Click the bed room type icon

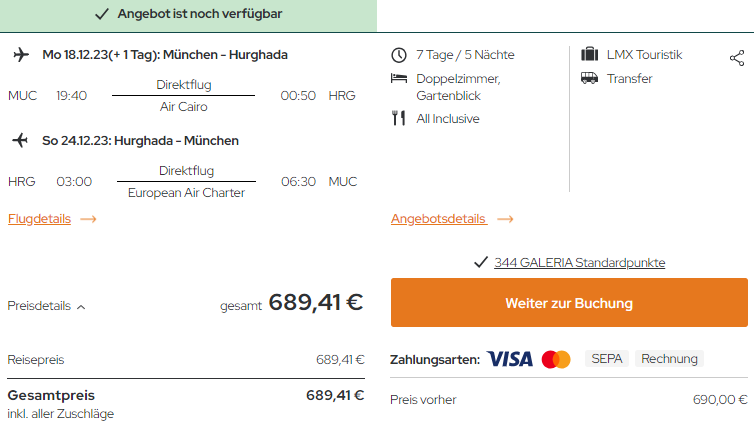[399, 78]
